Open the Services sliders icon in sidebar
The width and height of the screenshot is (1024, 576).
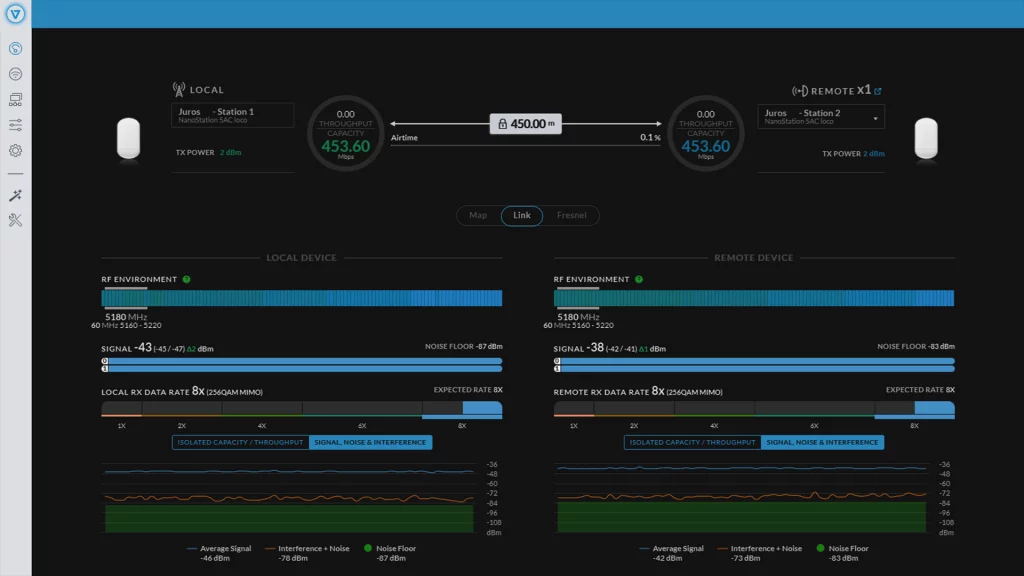(15, 125)
